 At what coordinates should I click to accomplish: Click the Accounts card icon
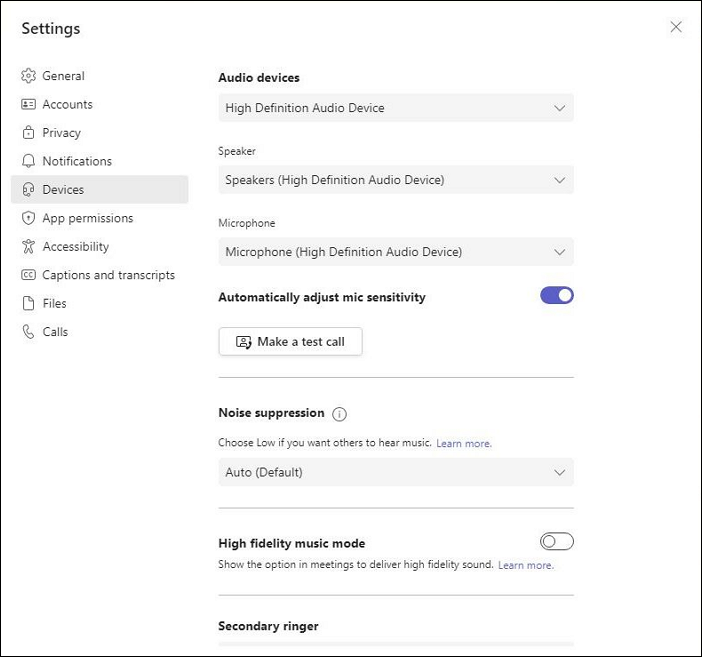[28, 104]
